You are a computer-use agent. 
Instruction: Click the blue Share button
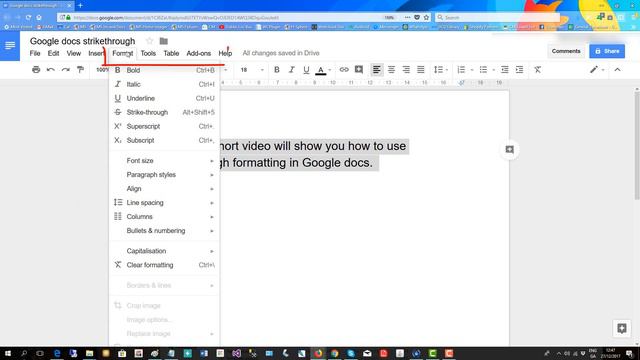[x=607, y=51]
